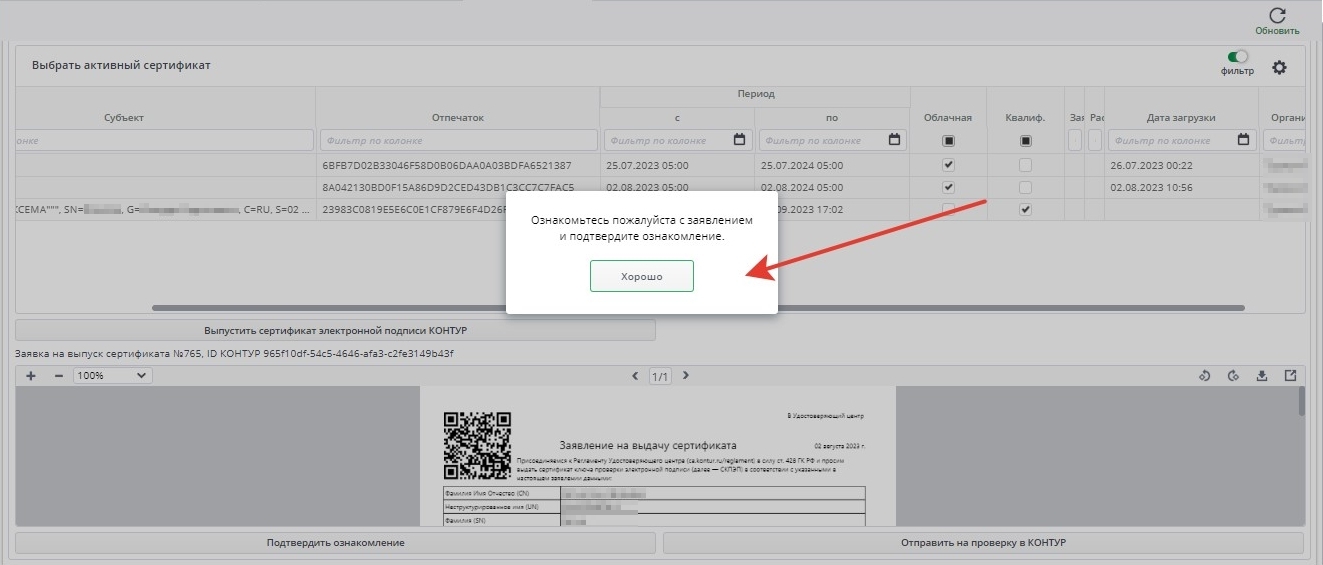The height and width of the screenshot is (565, 1323).
Task: Open calendar for Дата загрузки filter
Action: [1243, 140]
